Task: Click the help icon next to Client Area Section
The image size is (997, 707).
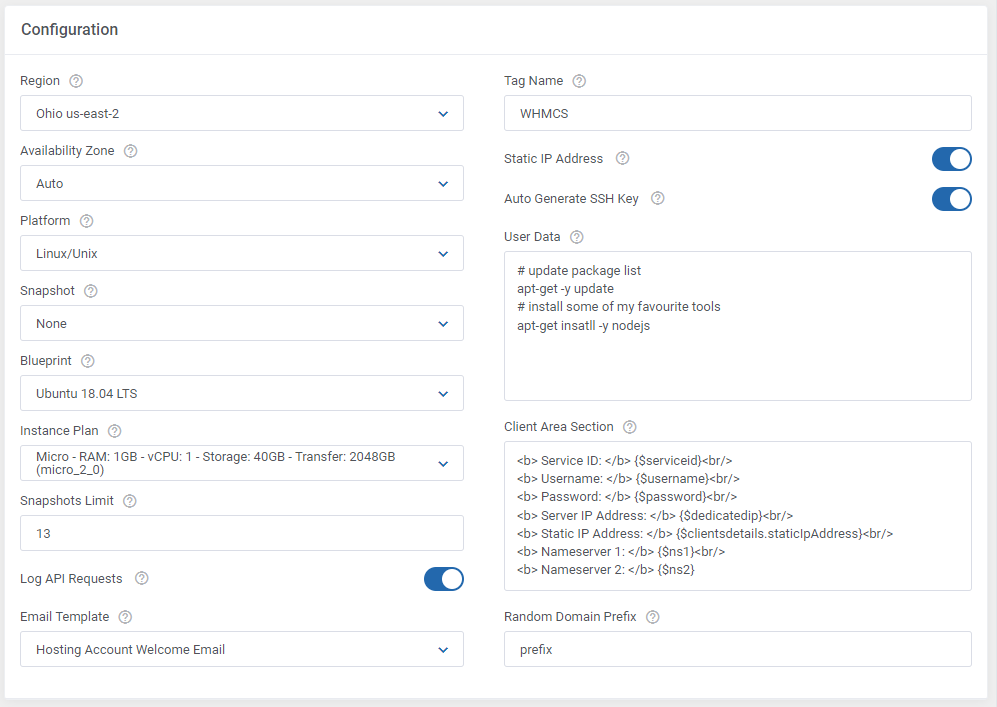Action: [629, 427]
